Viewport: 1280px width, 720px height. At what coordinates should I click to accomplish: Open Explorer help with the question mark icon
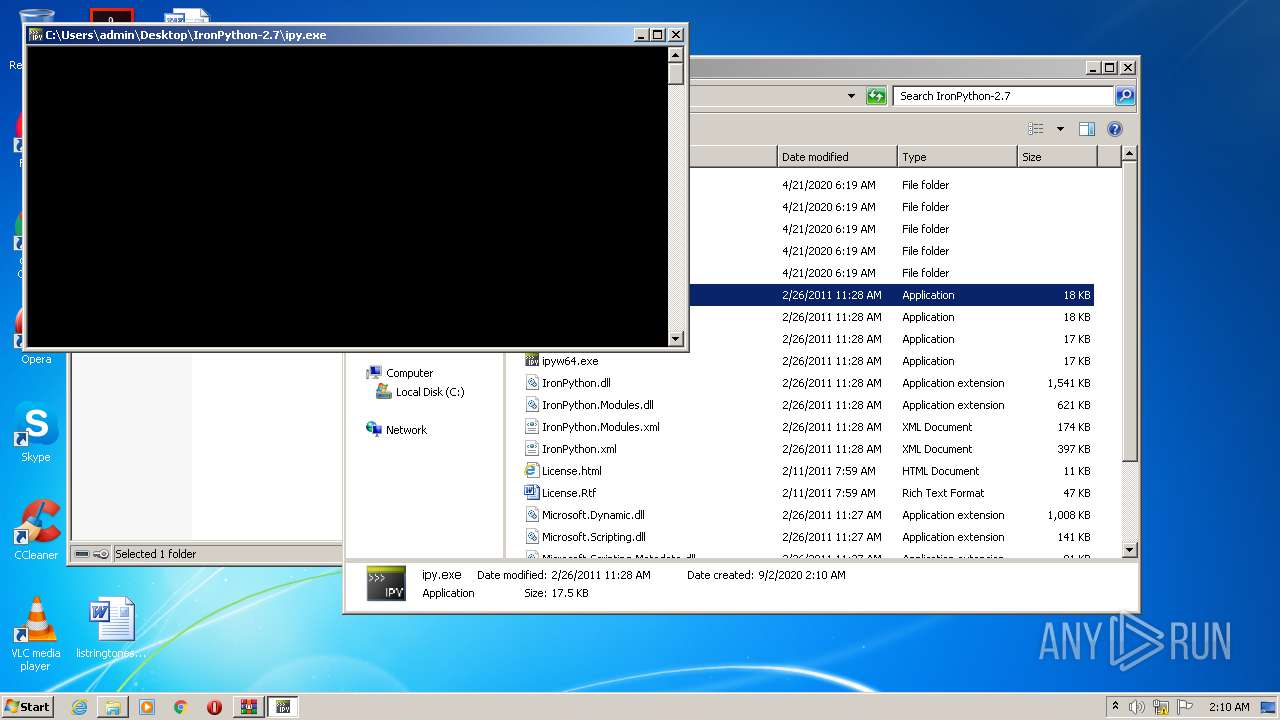pos(1115,129)
